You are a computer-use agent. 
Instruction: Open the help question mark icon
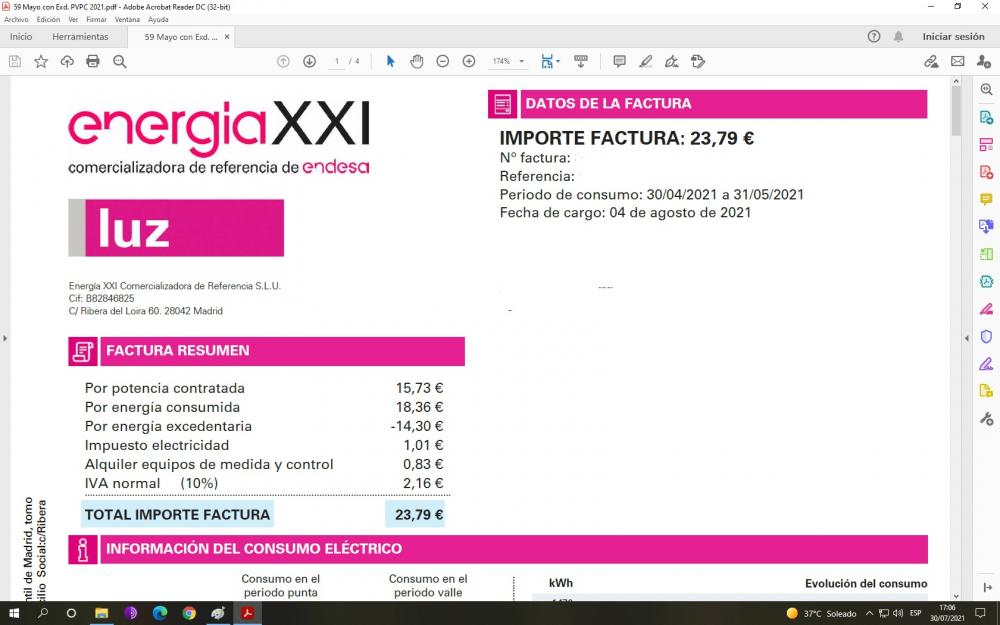[x=874, y=36]
